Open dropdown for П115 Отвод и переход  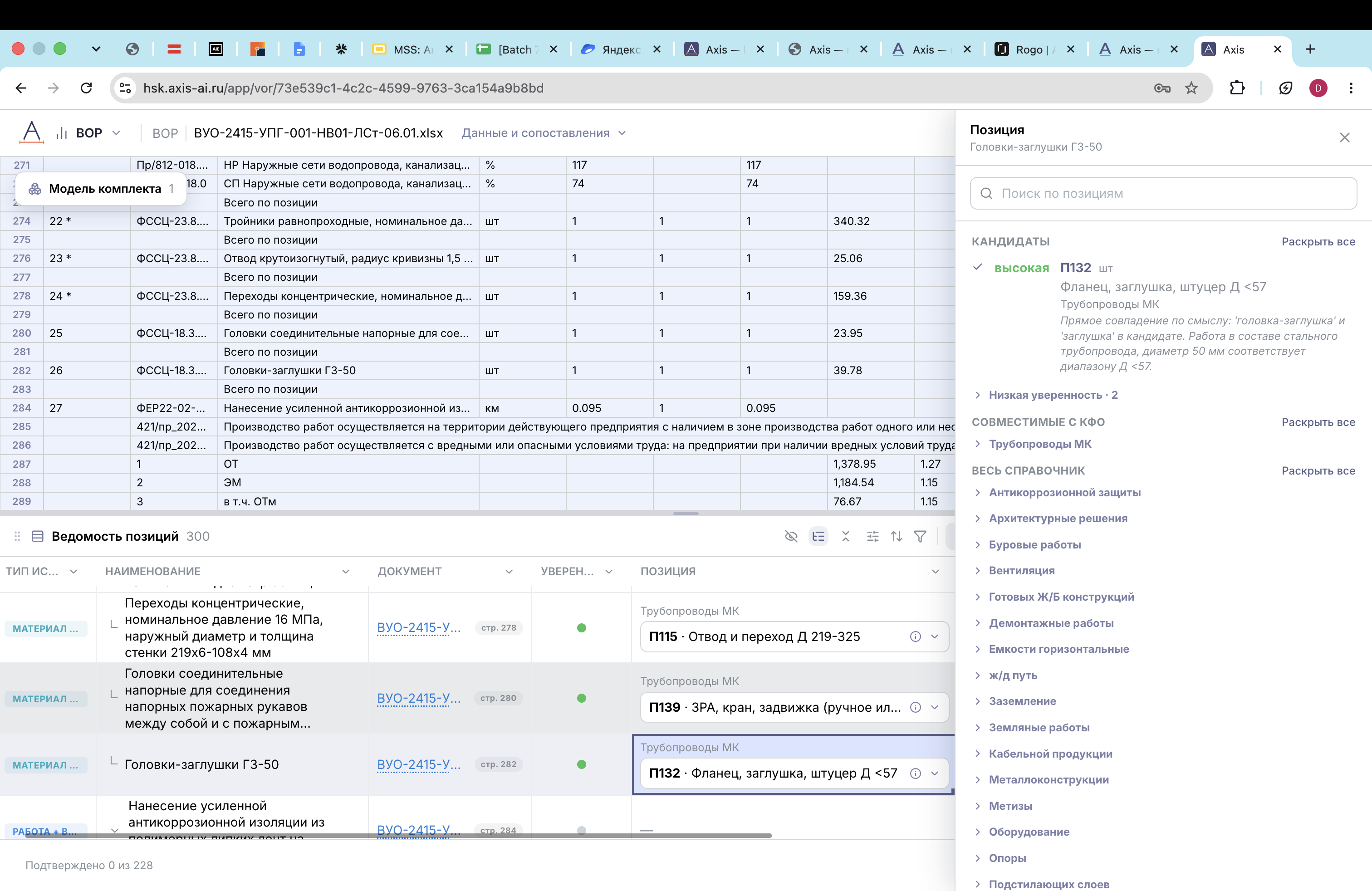tap(935, 637)
